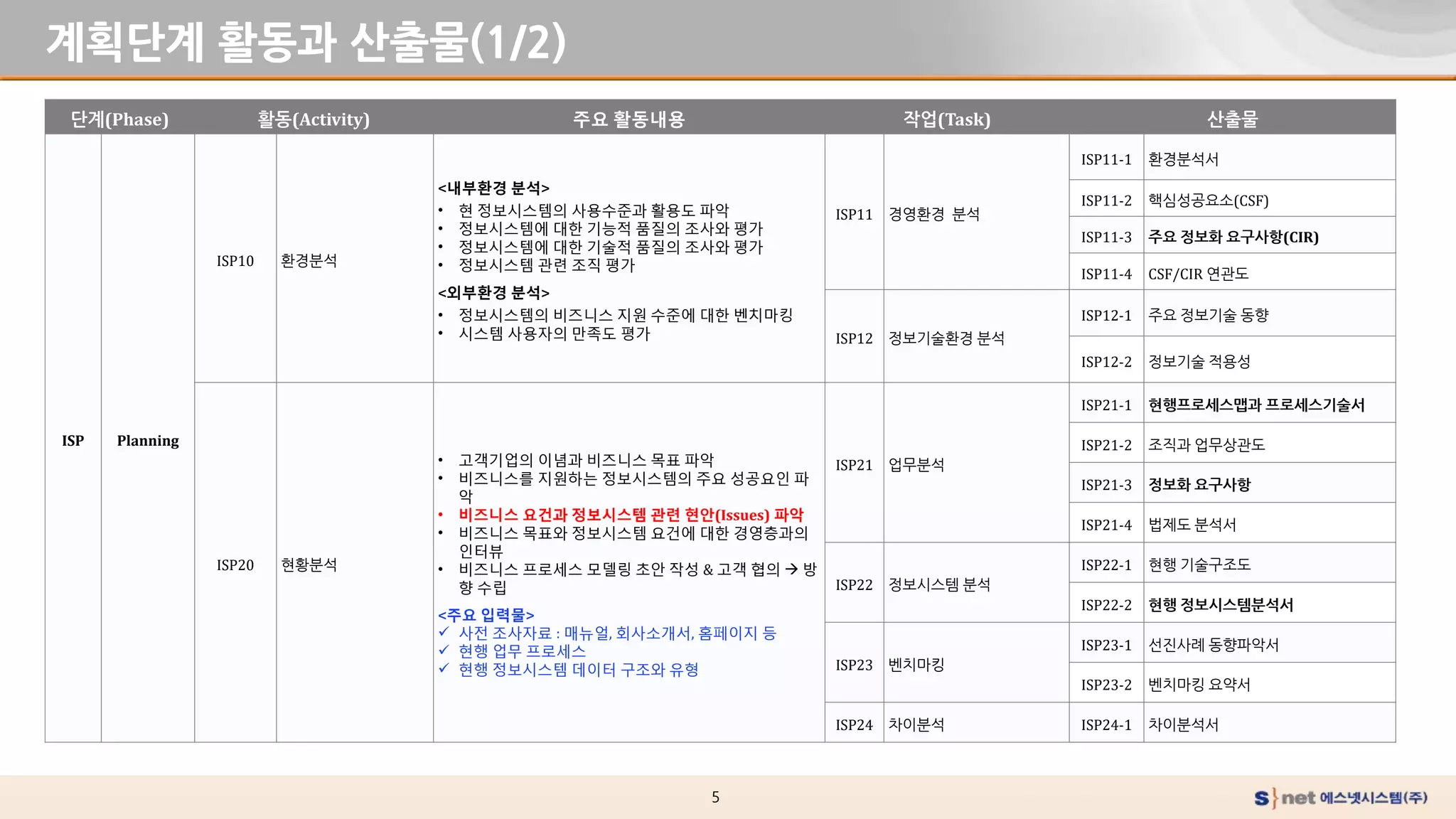This screenshot has height=819, width=1456.
Task: Click the ISP12-2 output code
Action: 1106,361
